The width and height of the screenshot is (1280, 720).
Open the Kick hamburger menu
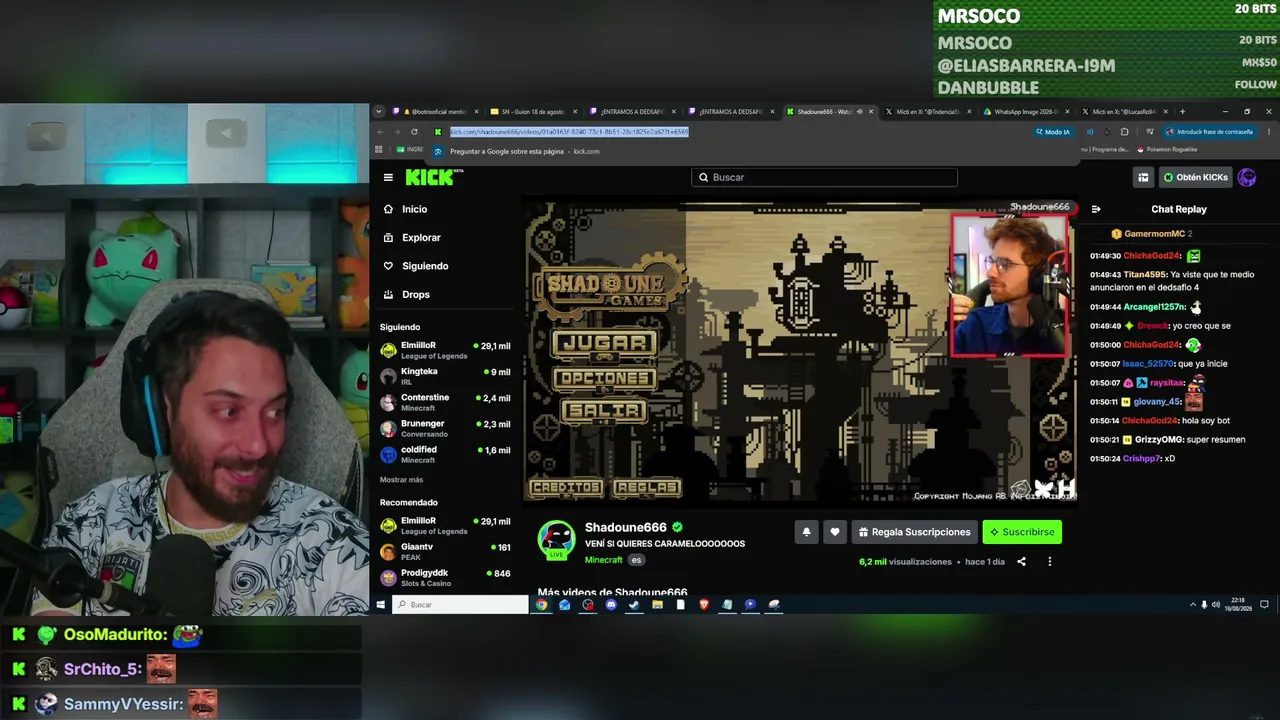tap(388, 177)
